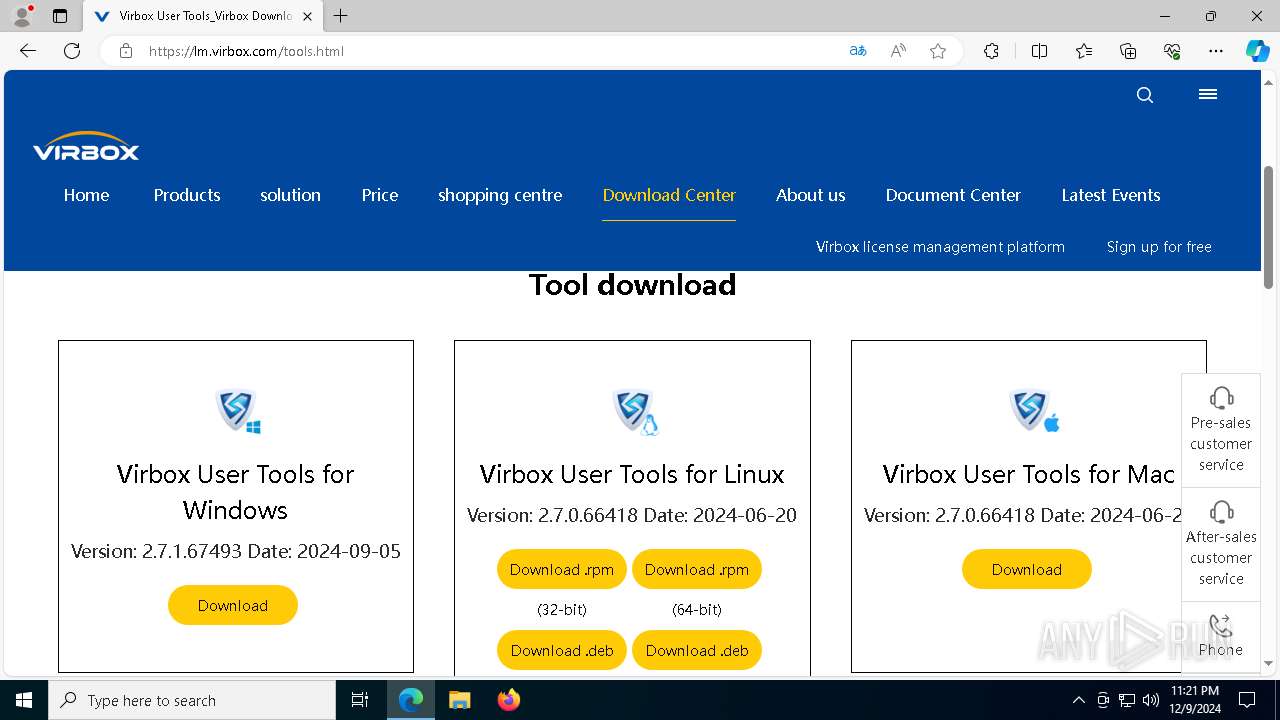Image resolution: width=1280 pixels, height=720 pixels.
Task: Open Browser essentials heart icon
Action: pos(1172,51)
